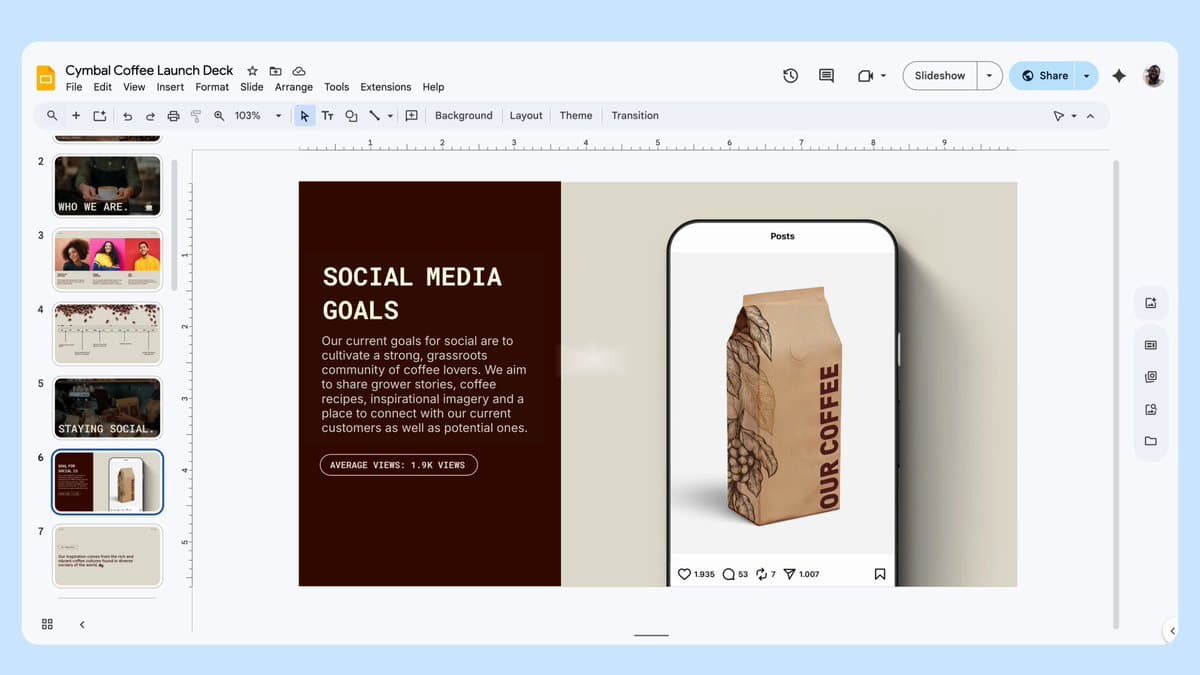The width and height of the screenshot is (1200, 675).
Task: Open comment history via the comments icon
Action: 825,75
